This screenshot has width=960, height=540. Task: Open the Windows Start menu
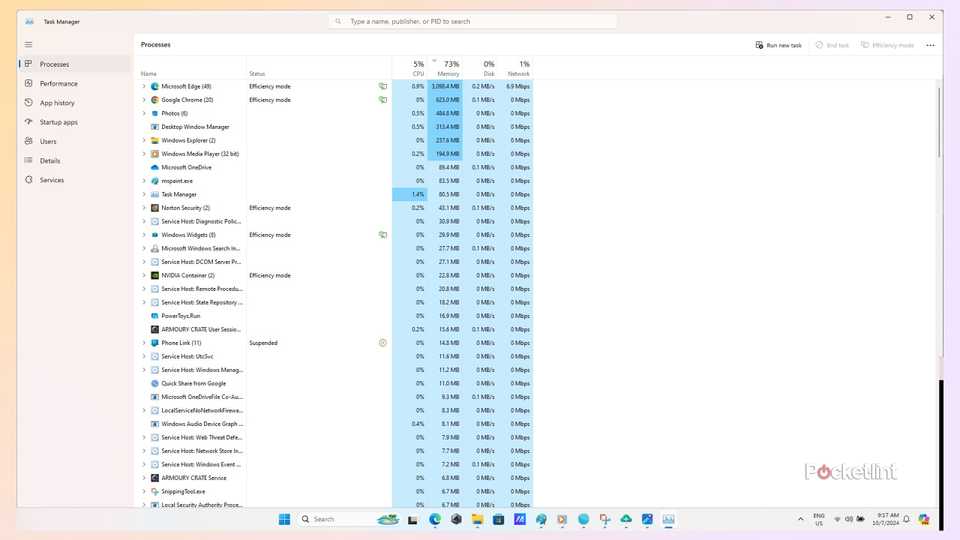(285, 519)
